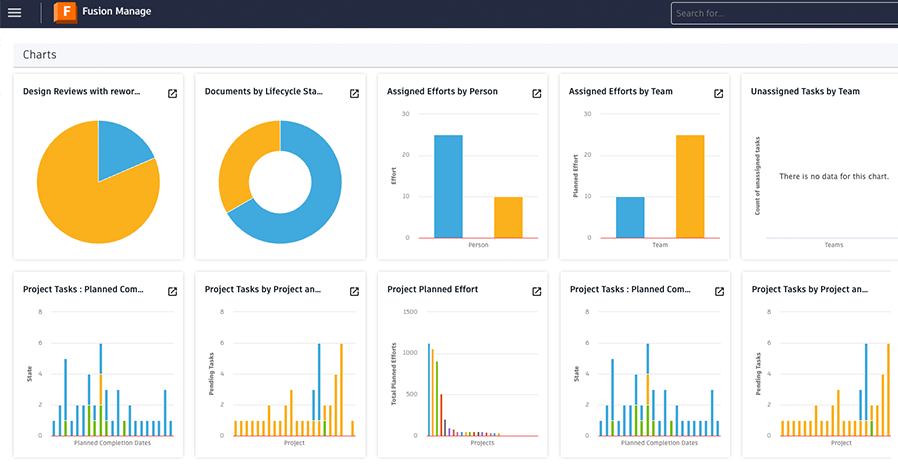Click the Unassigned Tasks by Team chart title

tap(805, 92)
